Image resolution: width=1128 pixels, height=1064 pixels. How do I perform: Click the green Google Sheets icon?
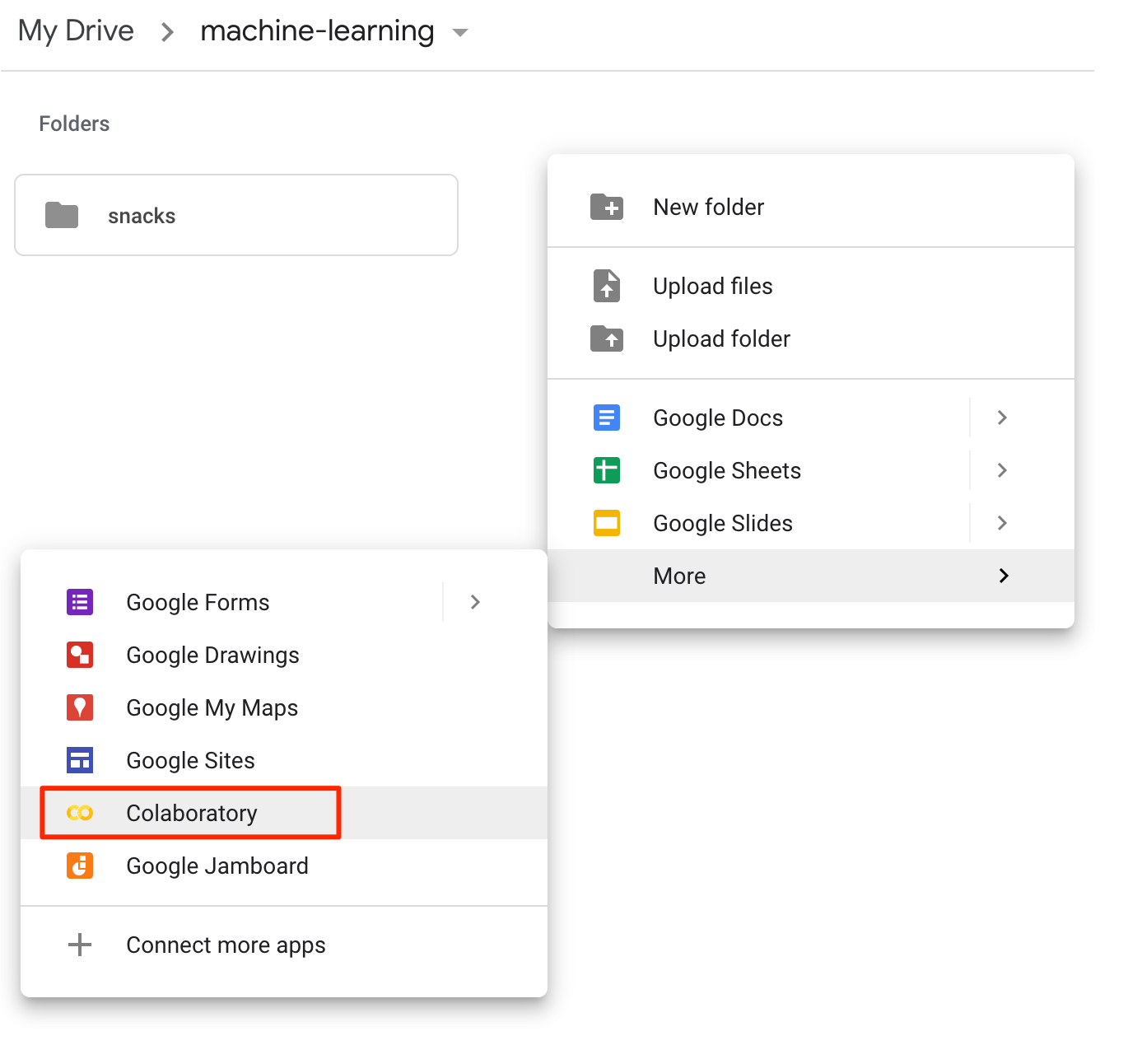coord(607,470)
